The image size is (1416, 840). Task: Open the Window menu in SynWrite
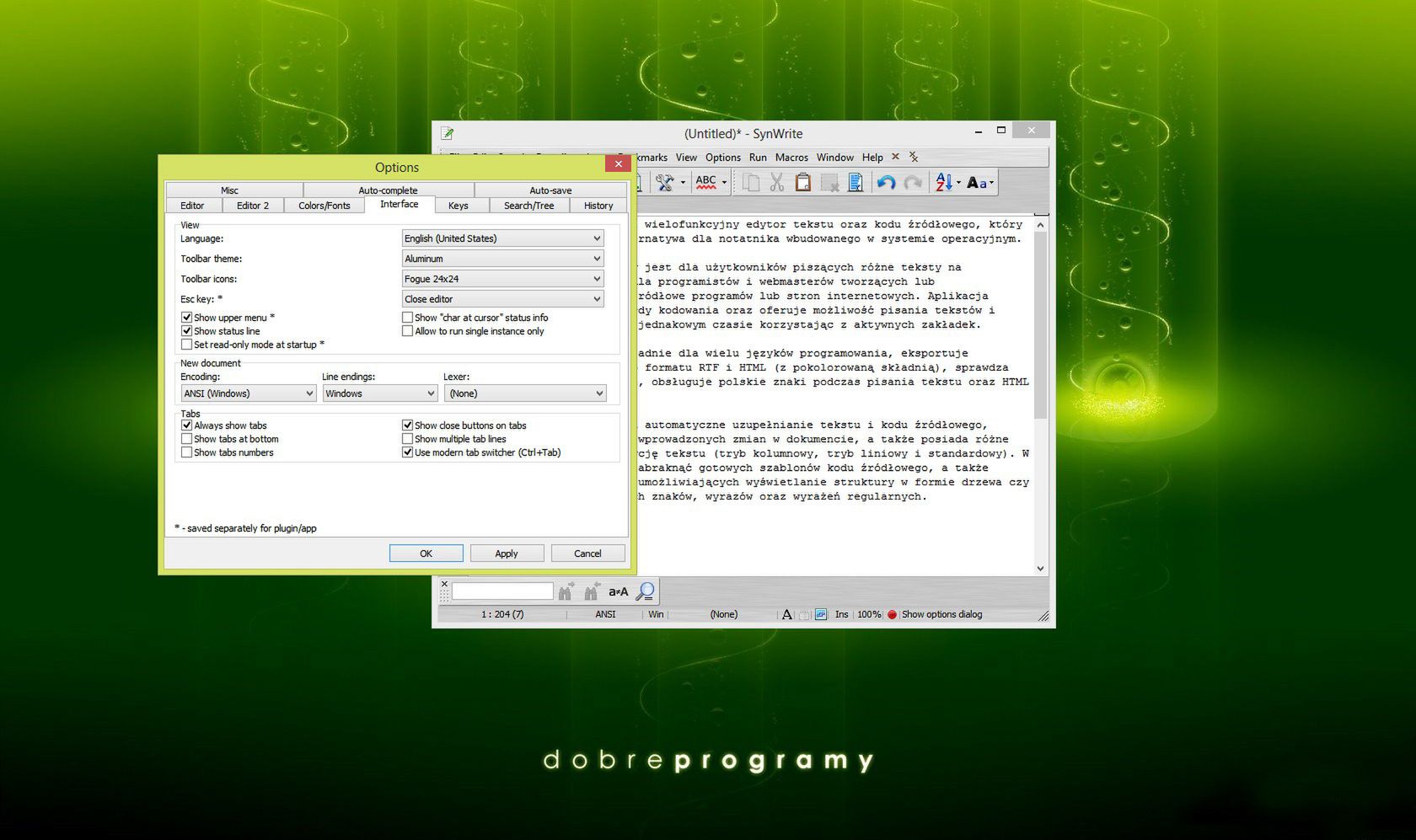click(x=835, y=158)
